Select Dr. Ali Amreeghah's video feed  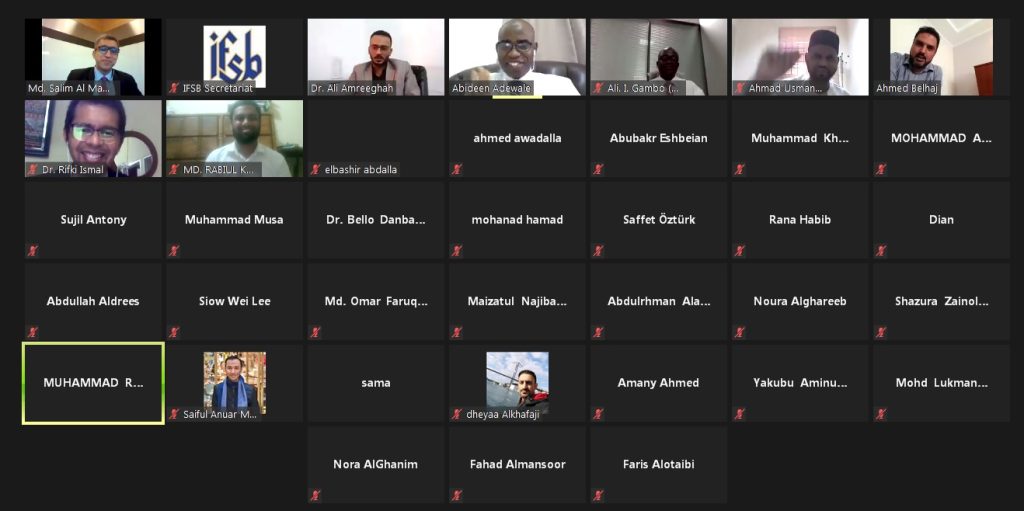[376, 57]
